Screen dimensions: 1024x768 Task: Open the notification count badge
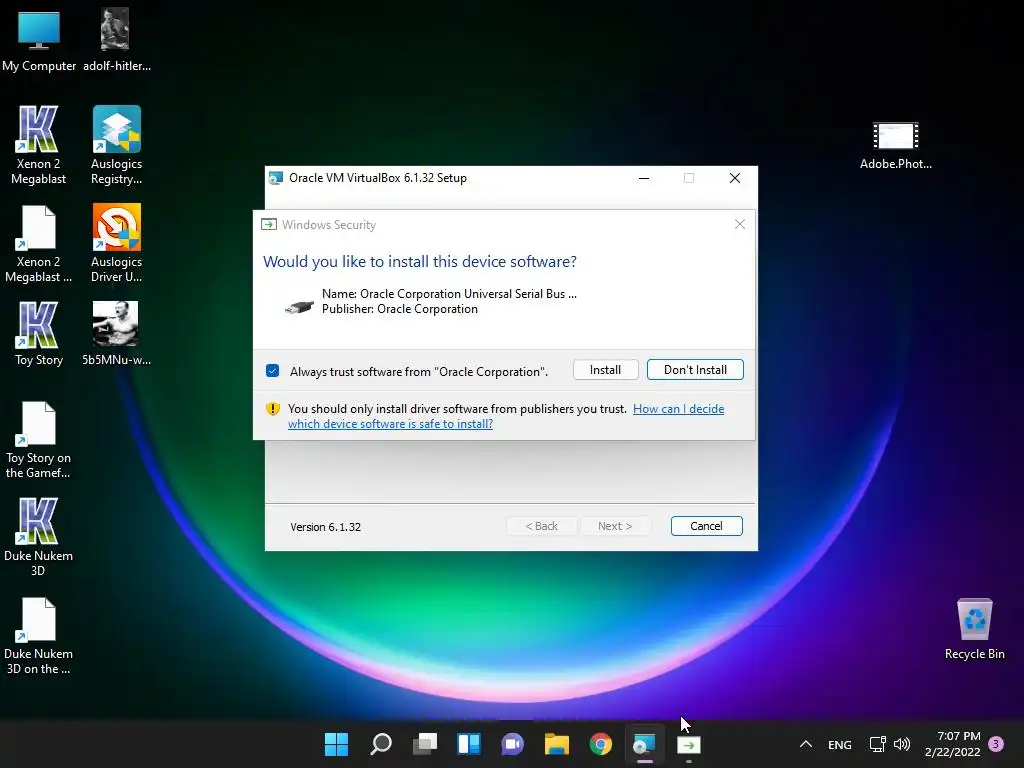click(996, 744)
